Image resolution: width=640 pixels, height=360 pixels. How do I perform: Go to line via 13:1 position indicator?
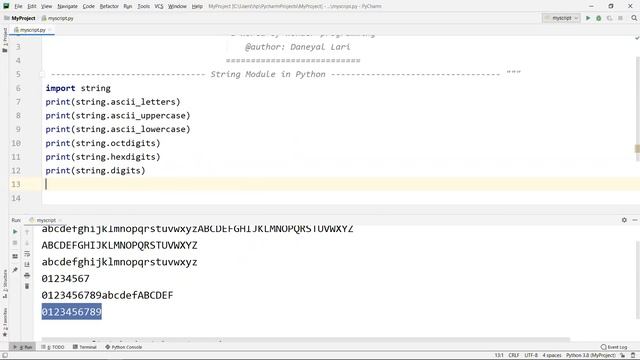coord(499,355)
